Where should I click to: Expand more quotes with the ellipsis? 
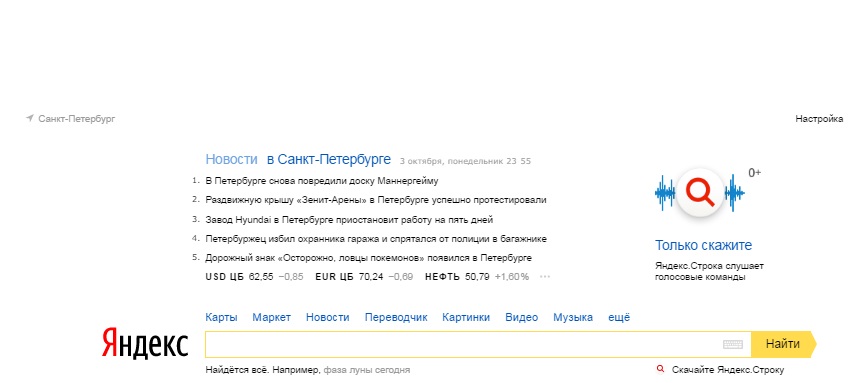545,277
